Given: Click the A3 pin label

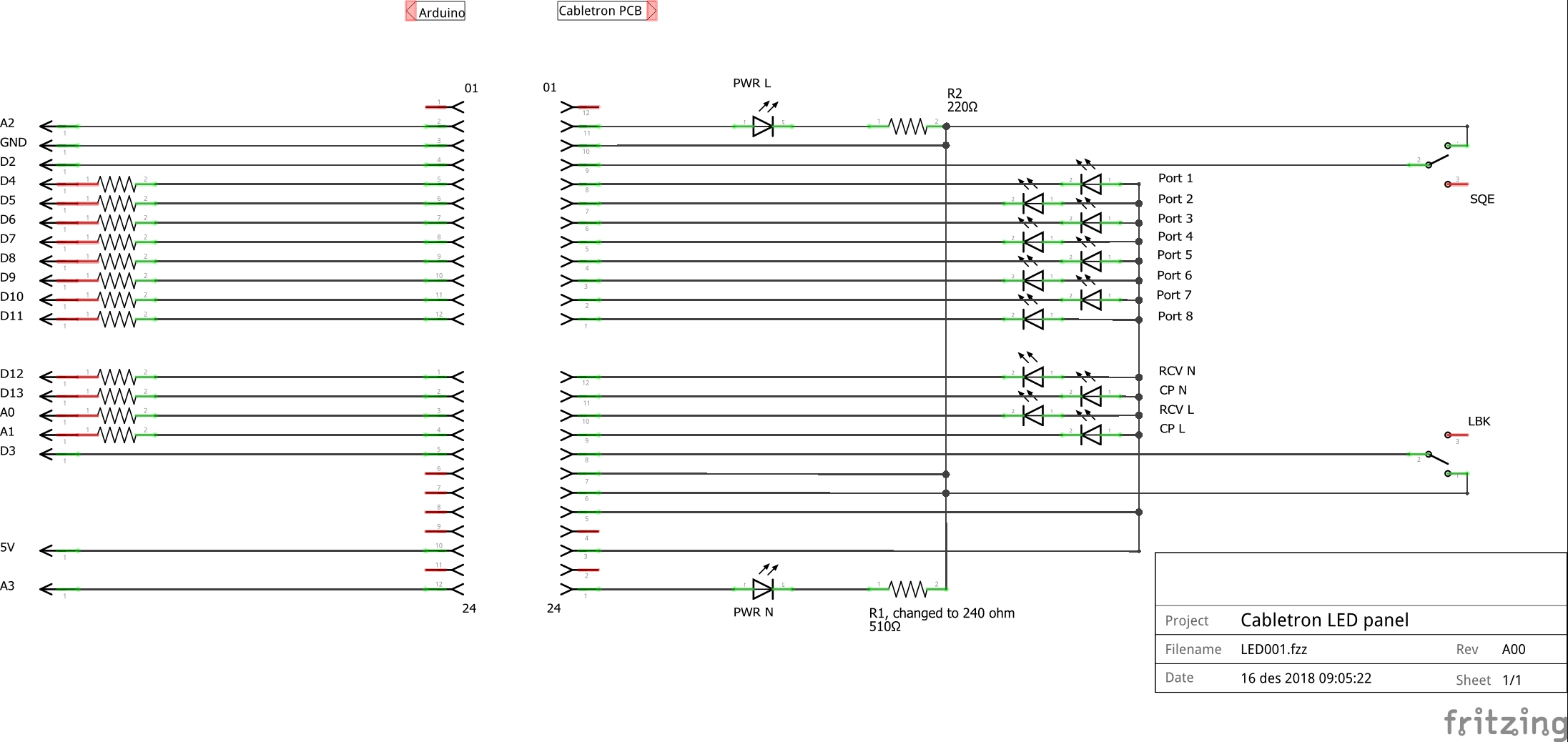Looking at the screenshot, I should (x=7, y=586).
